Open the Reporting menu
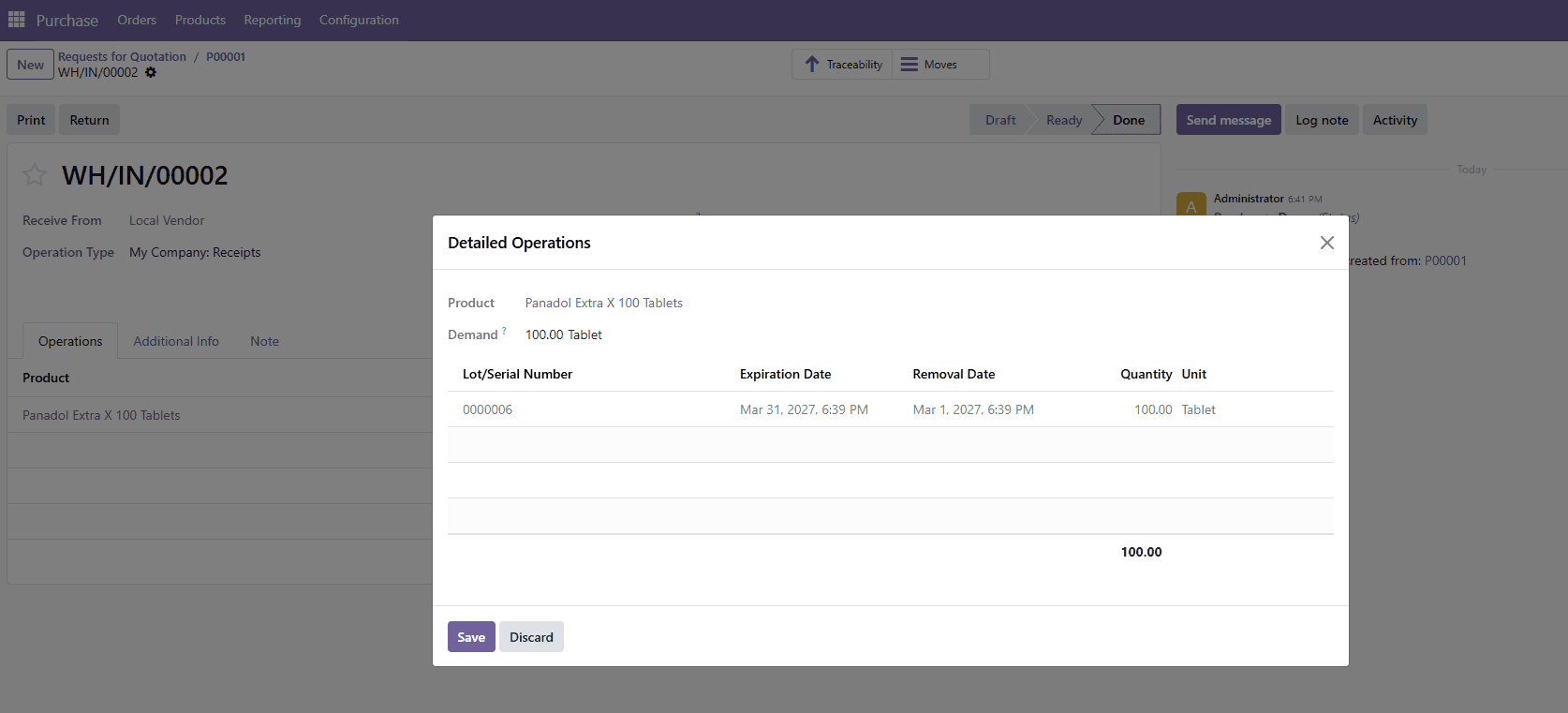This screenshot has width=1568, height=713. click(x=273, y=20)
